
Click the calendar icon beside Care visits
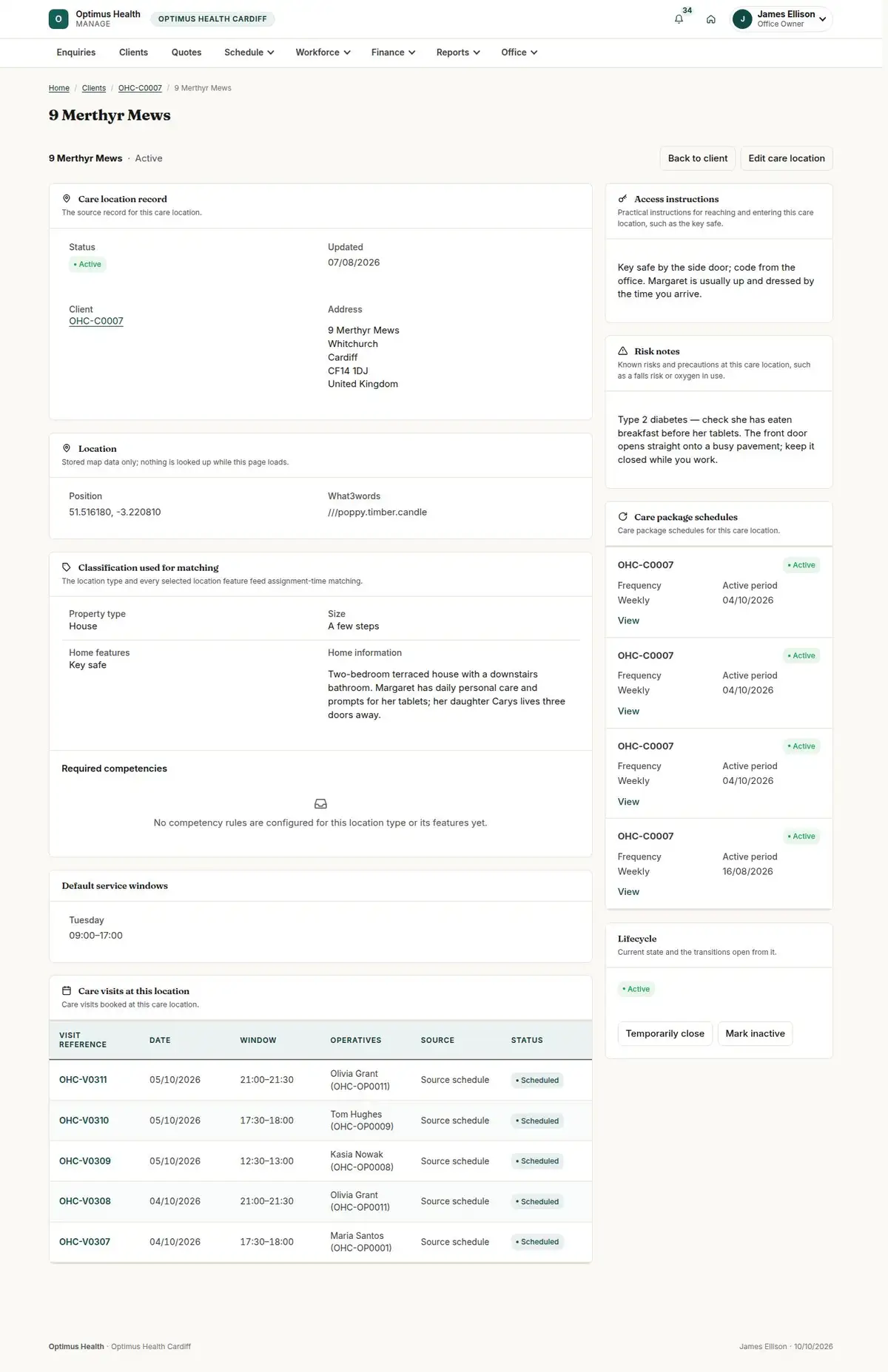coord(67,991)
